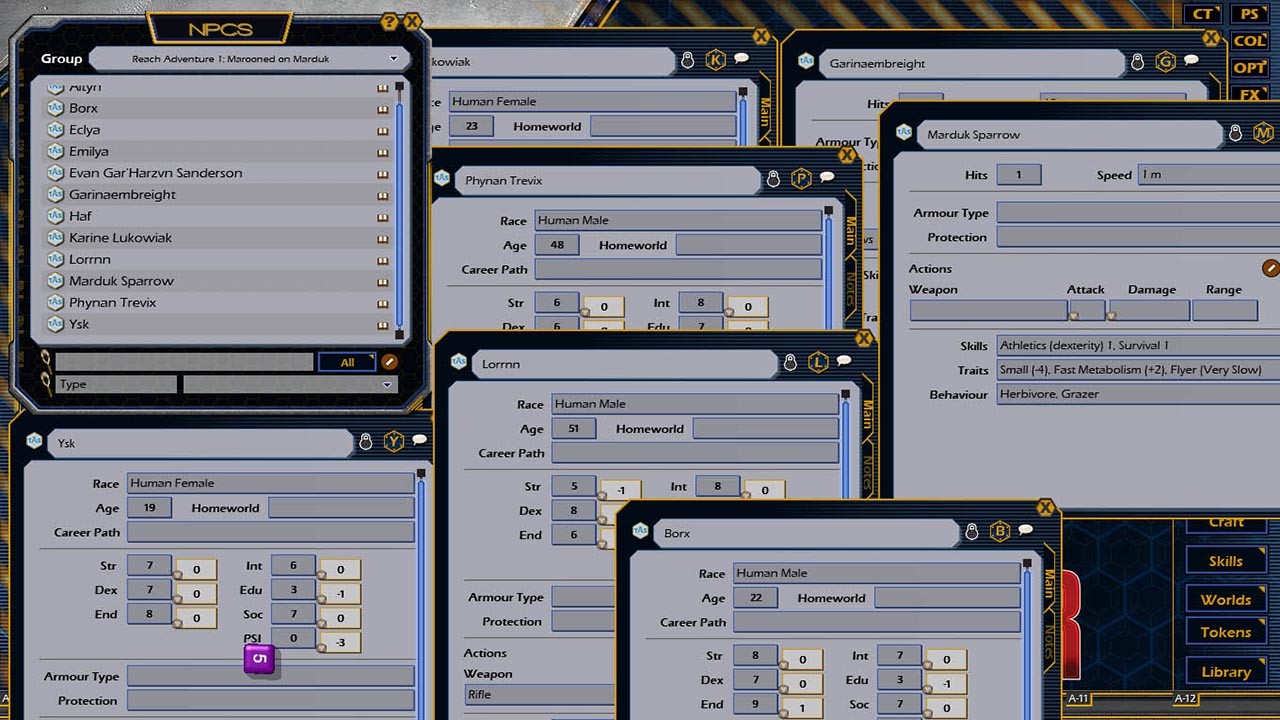Open the Skills sidebar panel

pos(1224,561)
